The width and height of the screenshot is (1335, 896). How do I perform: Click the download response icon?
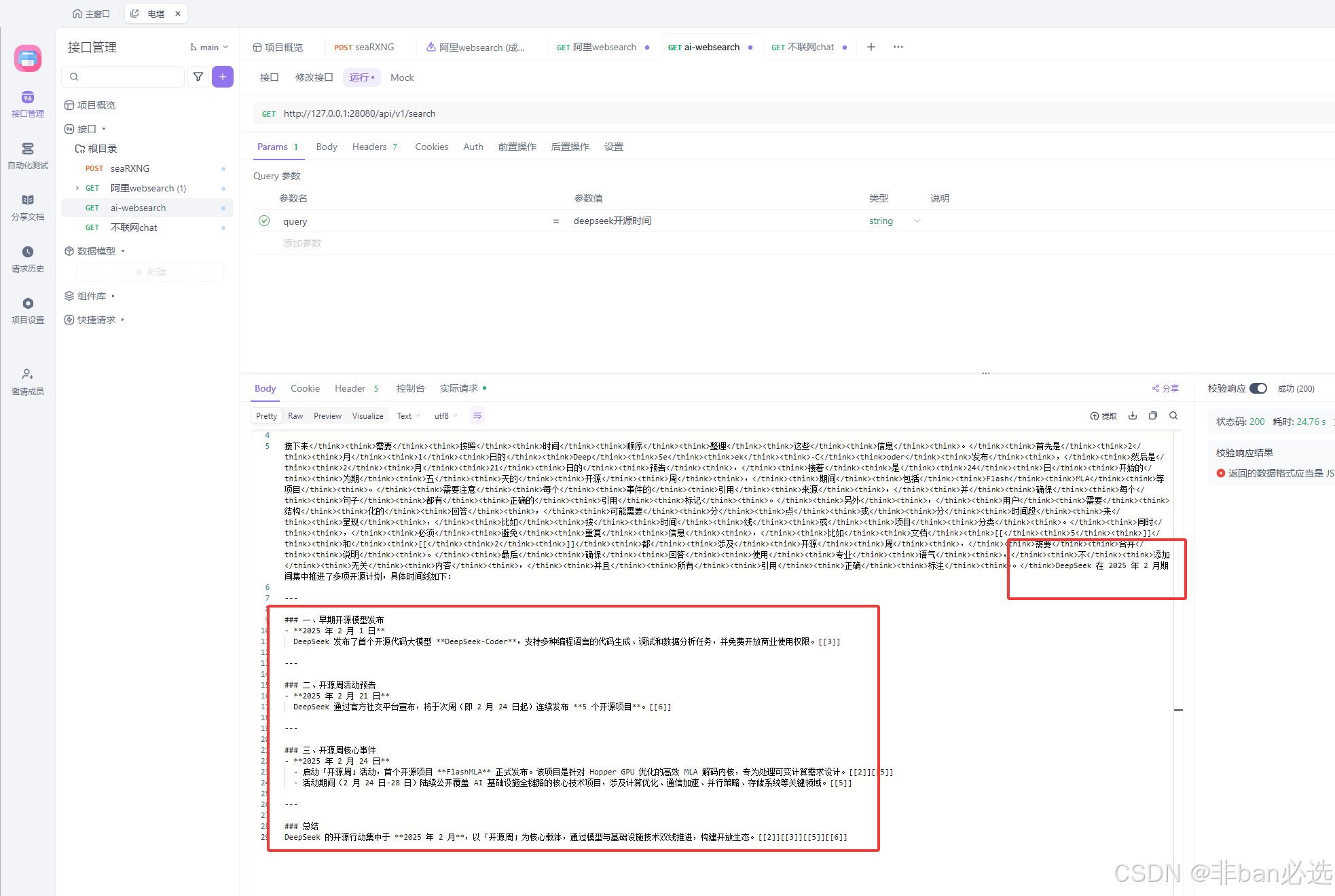tap(1133, 415)
